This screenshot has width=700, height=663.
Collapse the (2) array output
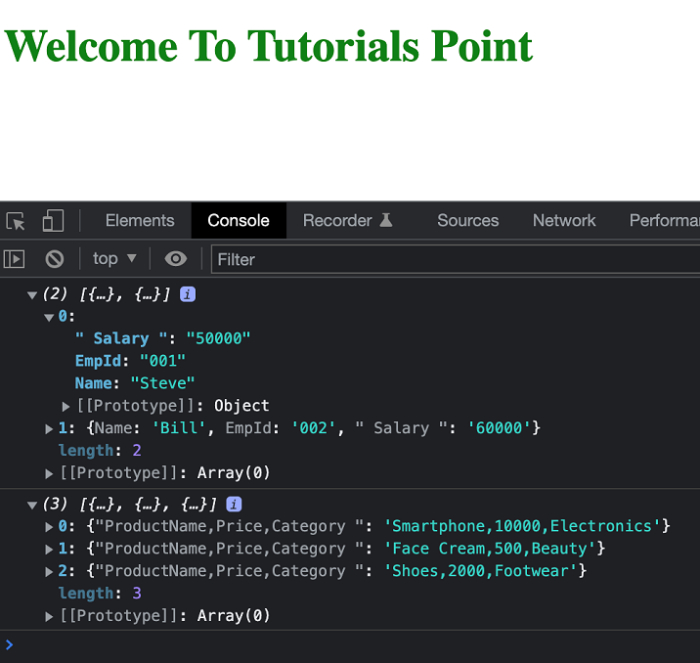pos(32,295)
